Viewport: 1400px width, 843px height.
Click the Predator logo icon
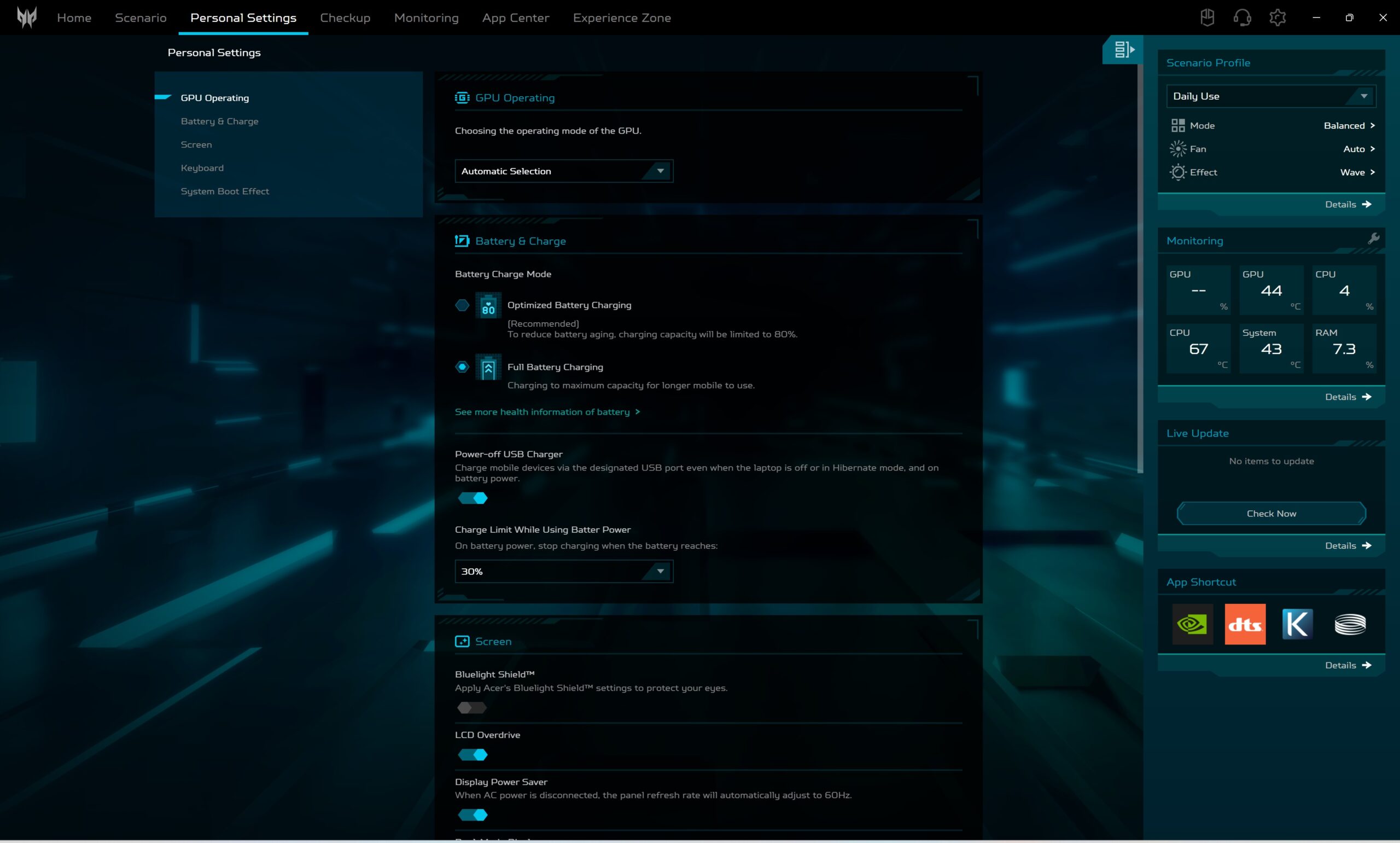[27, 18]
